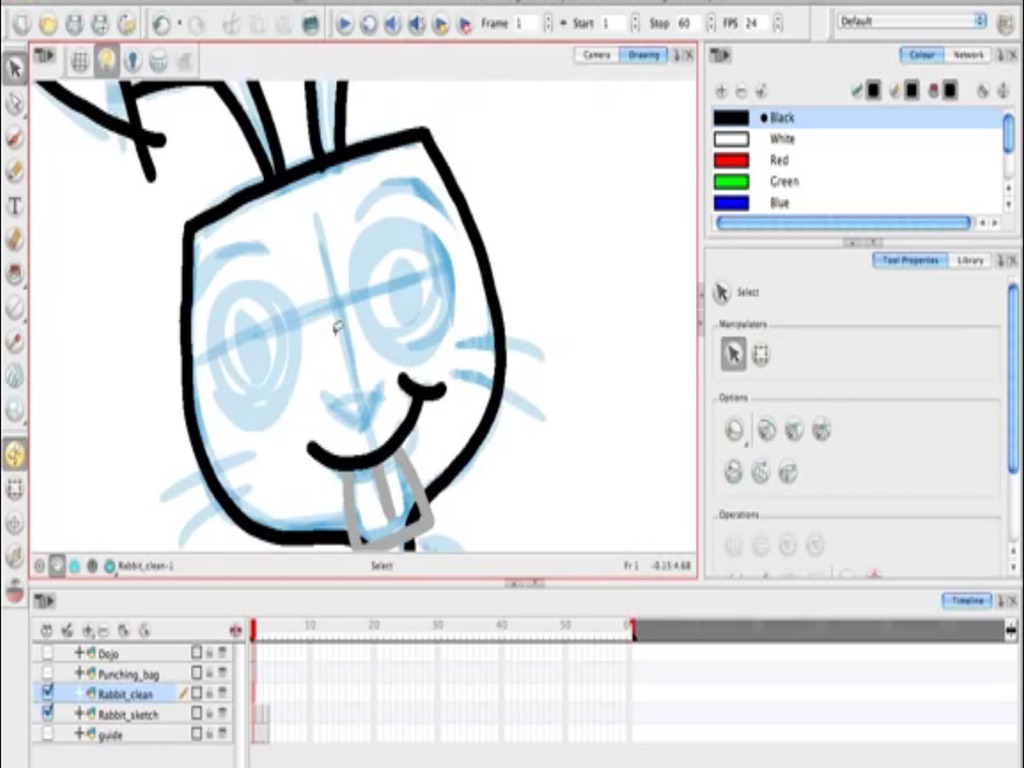This screenshot has width=1024, height=768.
Task: Select the Tool Properties tab
Action: tap(910, 261)
